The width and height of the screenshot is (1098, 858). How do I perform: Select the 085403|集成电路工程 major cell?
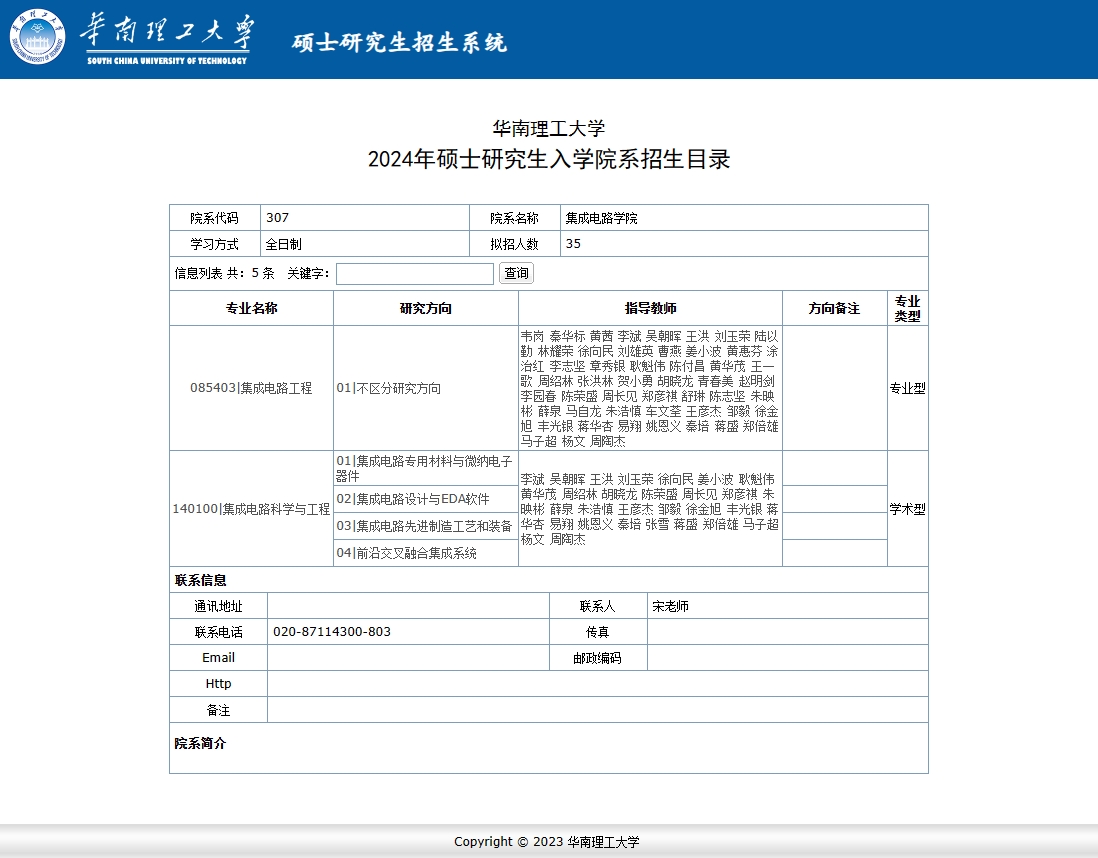(251, 388)
